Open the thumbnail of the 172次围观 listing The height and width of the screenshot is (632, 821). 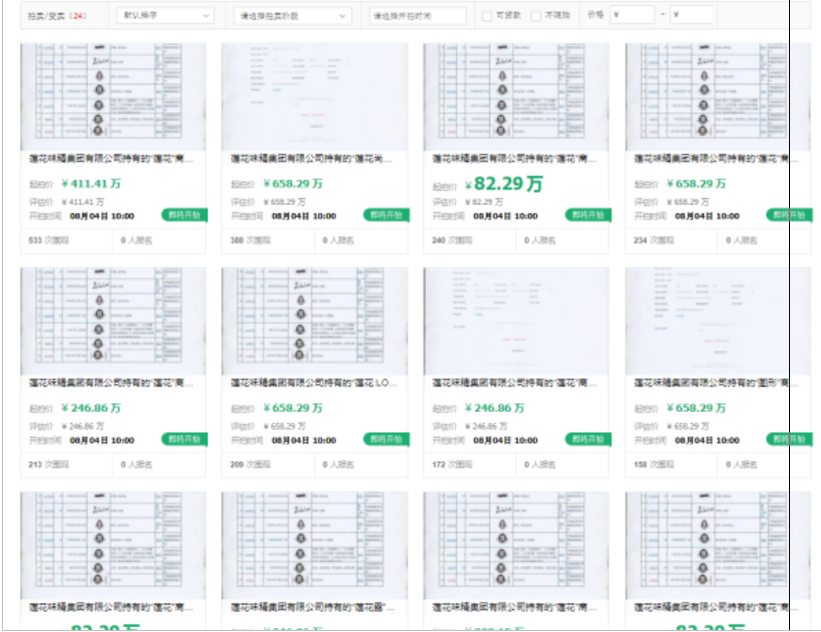[515, 321]
